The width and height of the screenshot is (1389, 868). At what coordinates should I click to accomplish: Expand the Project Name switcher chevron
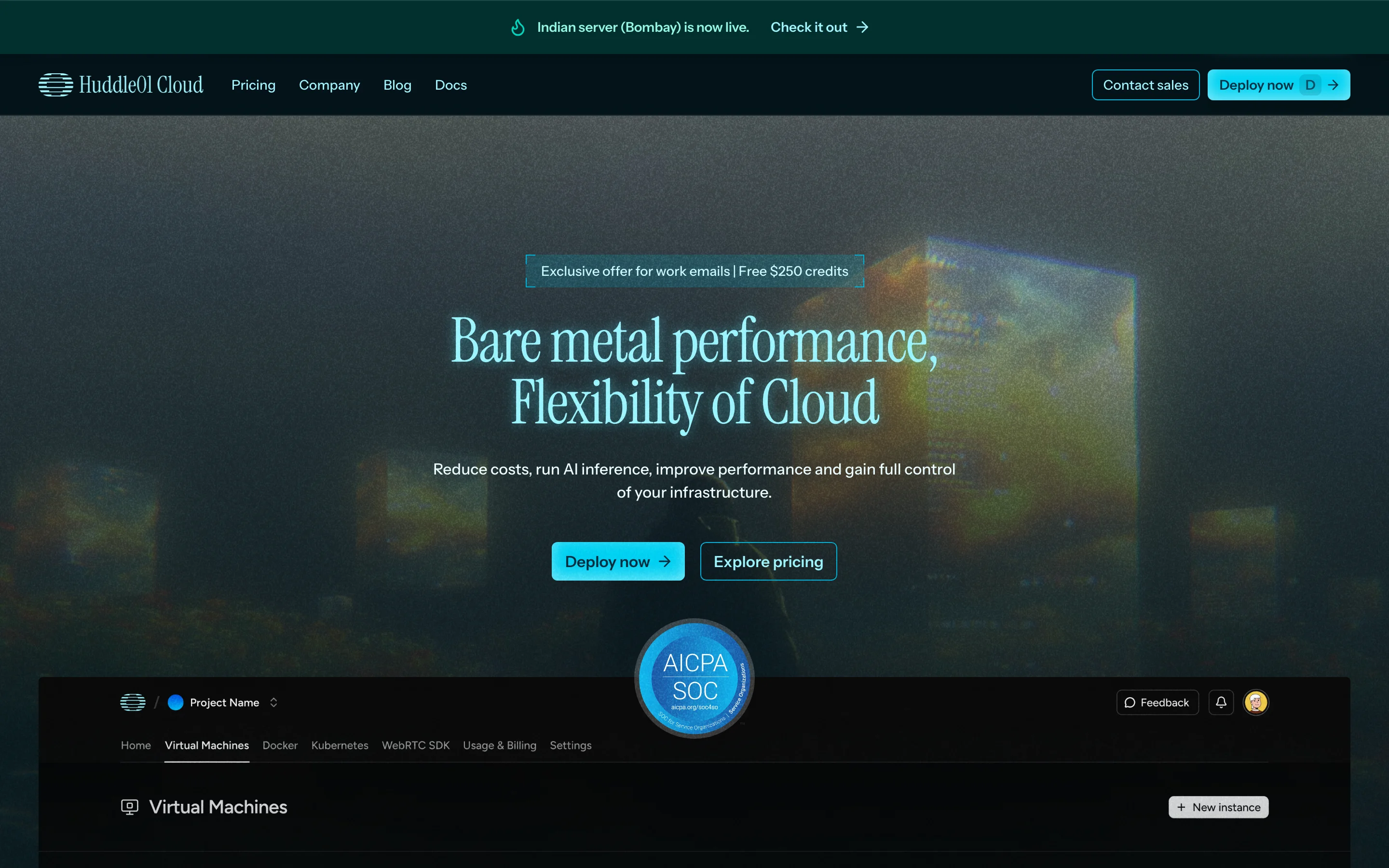point(274,702)
